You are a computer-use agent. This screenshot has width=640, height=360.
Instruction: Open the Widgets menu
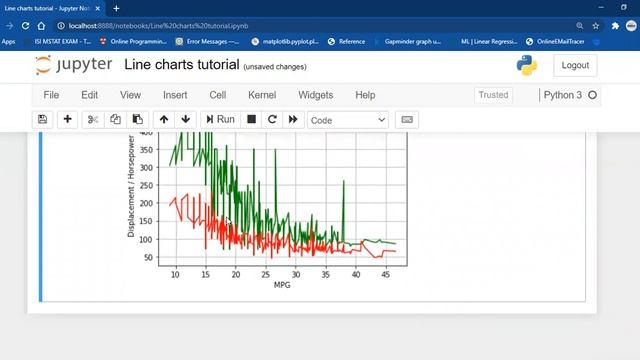click(316, 95)
